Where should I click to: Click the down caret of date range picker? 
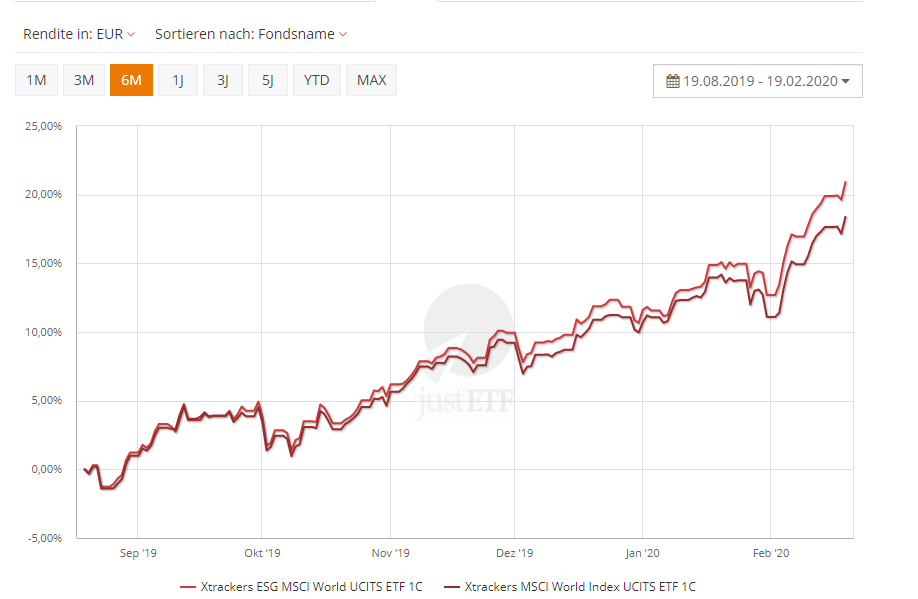[x=845, y=82]
